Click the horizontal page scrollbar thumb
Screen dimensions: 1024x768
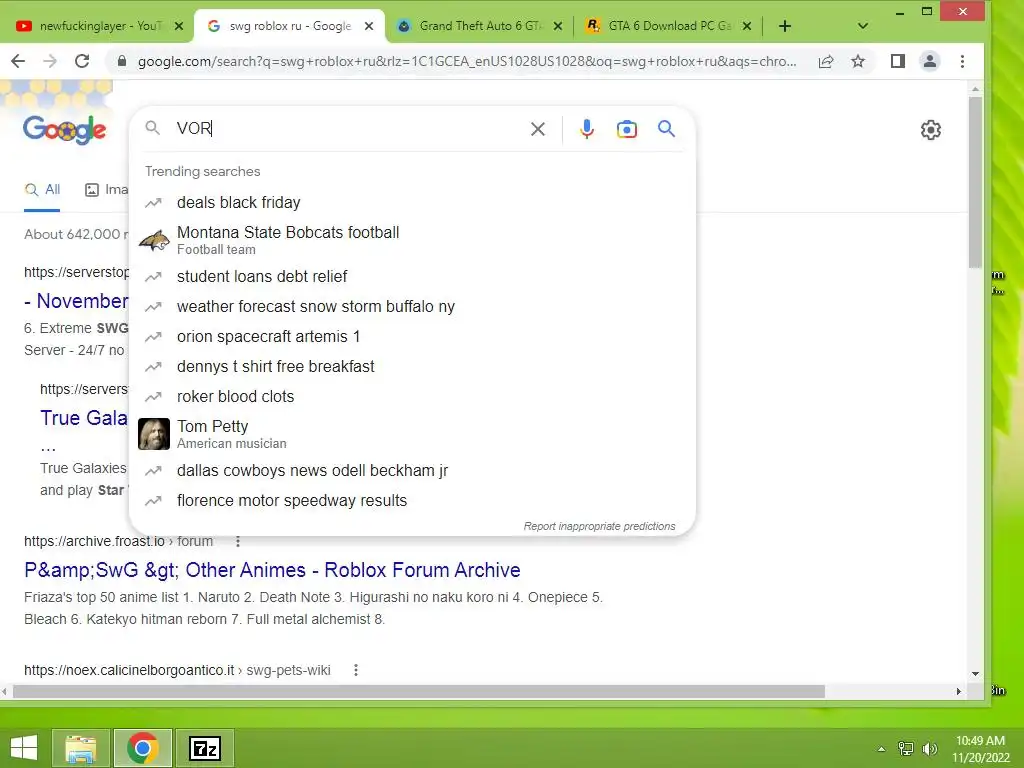click(419, 691)
